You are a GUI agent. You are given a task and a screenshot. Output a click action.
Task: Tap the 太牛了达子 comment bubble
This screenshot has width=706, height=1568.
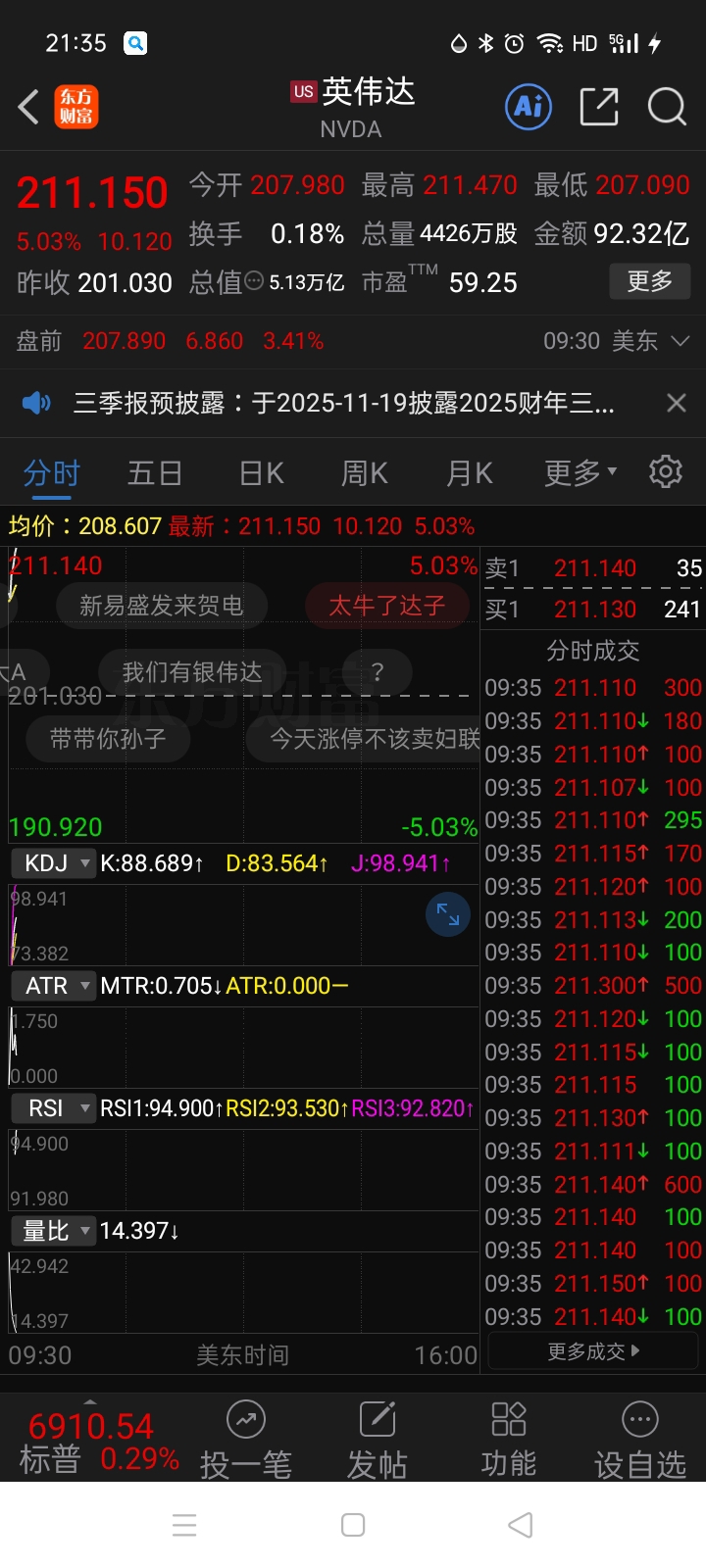pyautogui.click(x=386, y=606)
